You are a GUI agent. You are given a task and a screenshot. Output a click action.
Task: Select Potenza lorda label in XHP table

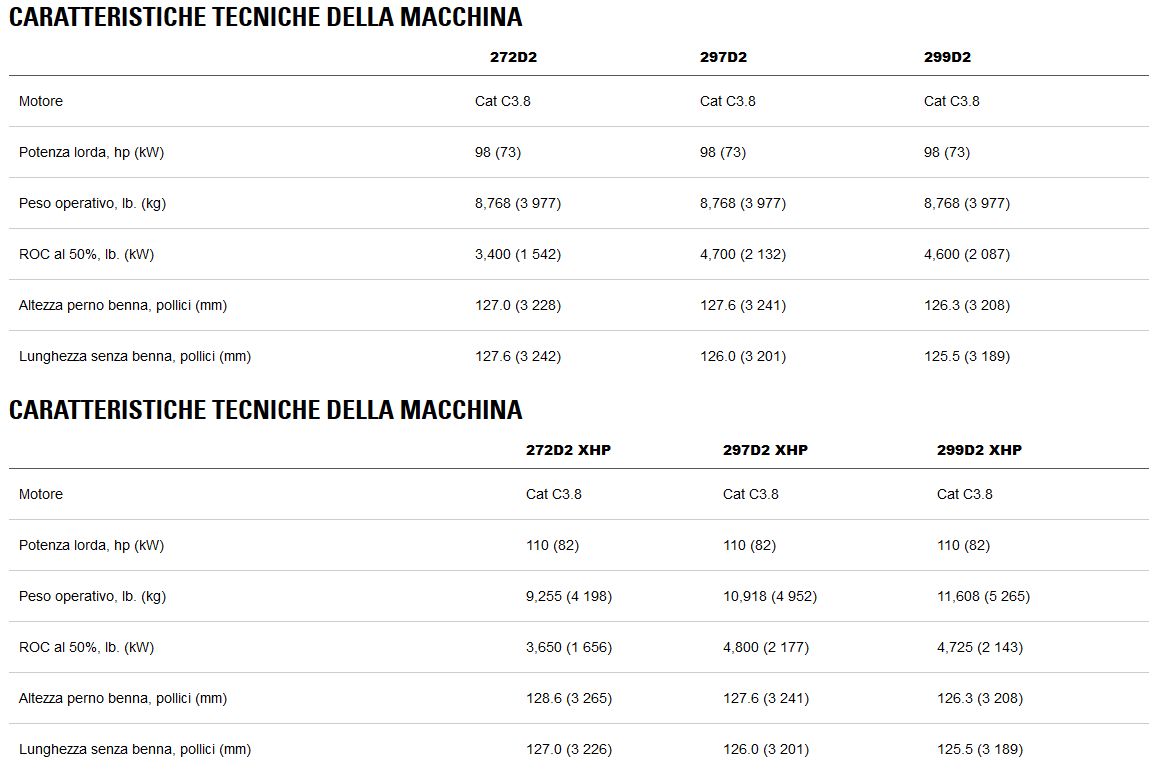[91, 545]
